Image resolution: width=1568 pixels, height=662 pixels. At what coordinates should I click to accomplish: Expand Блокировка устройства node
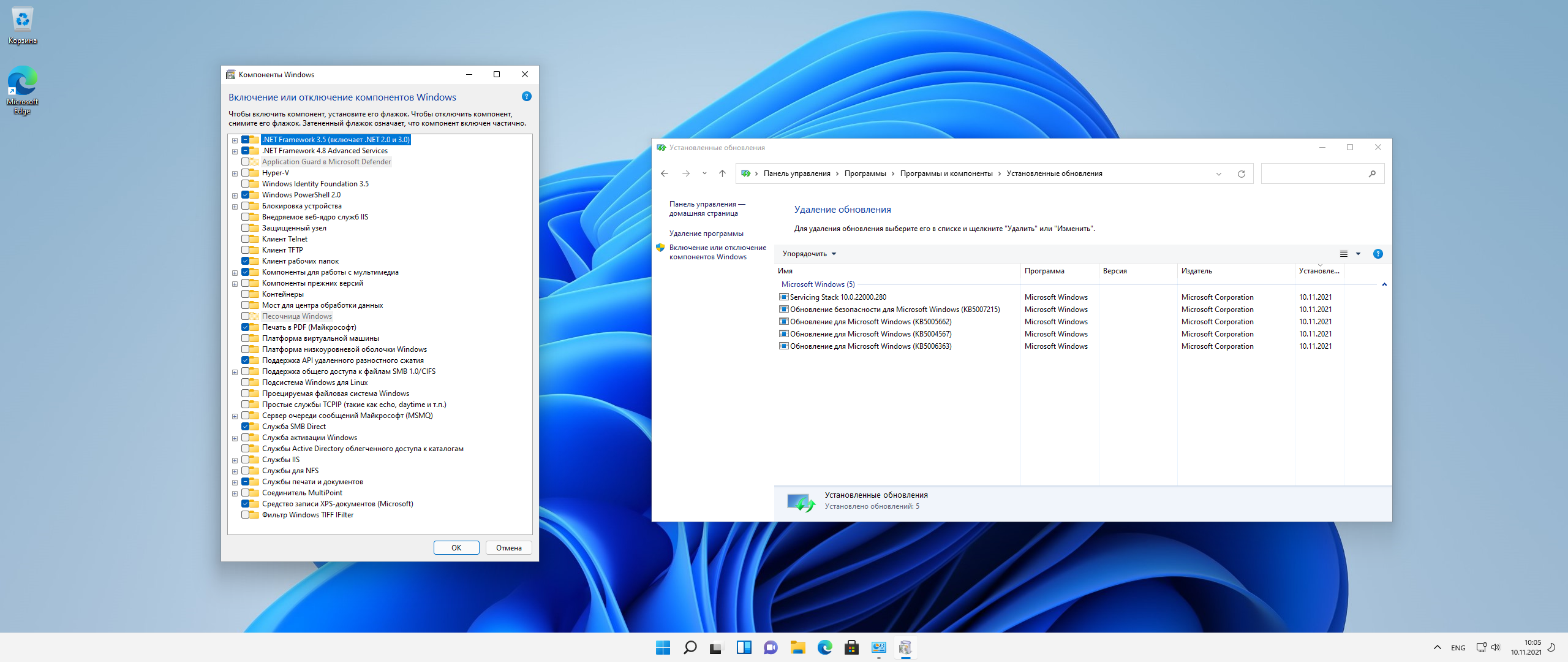[235, 207]
